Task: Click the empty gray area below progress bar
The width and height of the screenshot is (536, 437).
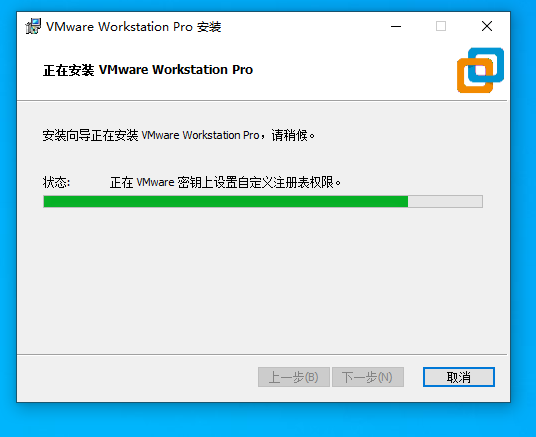Action: [262, 280]
